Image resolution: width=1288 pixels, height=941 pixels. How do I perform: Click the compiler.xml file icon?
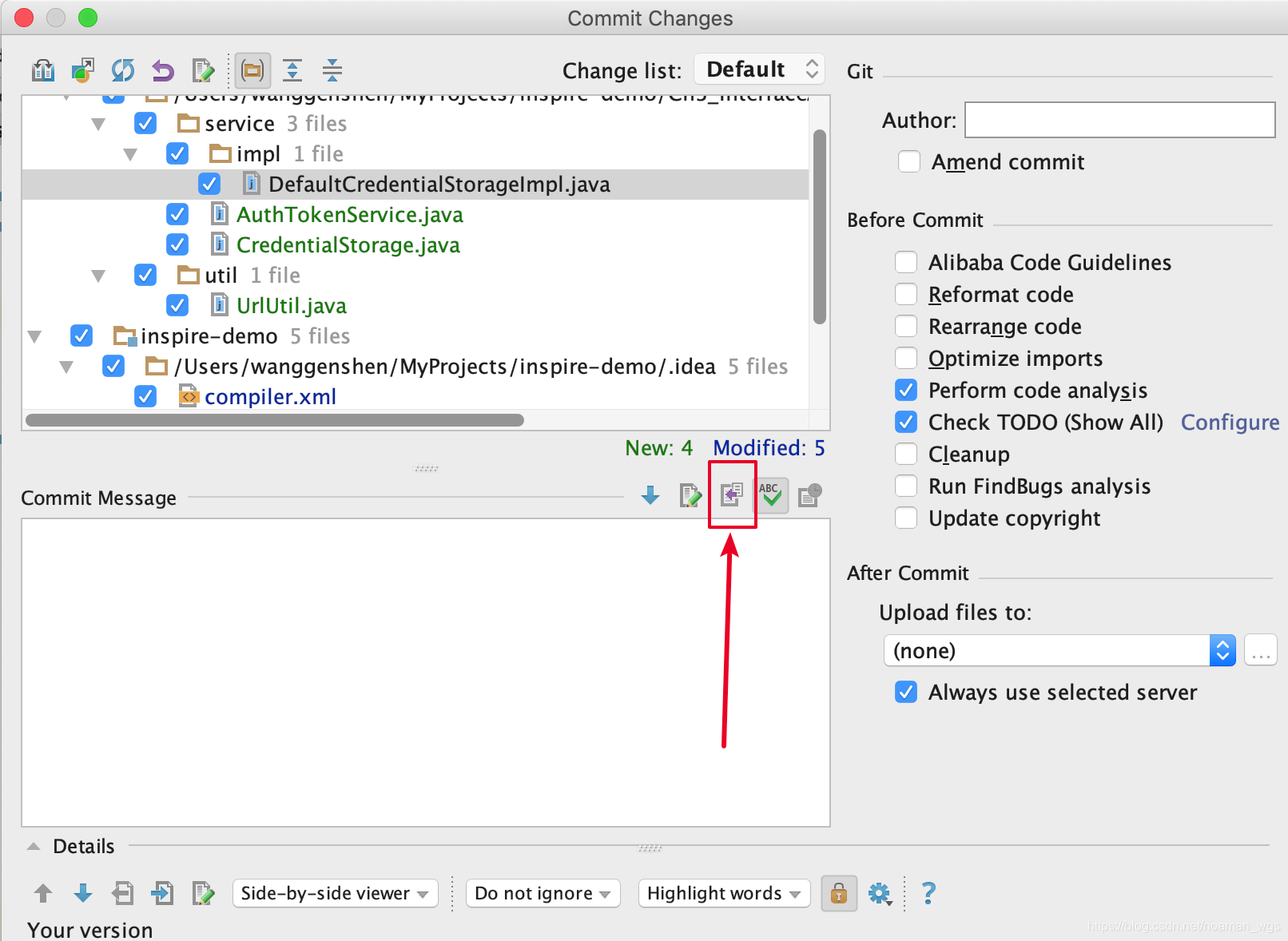click(x=188, y=396)
